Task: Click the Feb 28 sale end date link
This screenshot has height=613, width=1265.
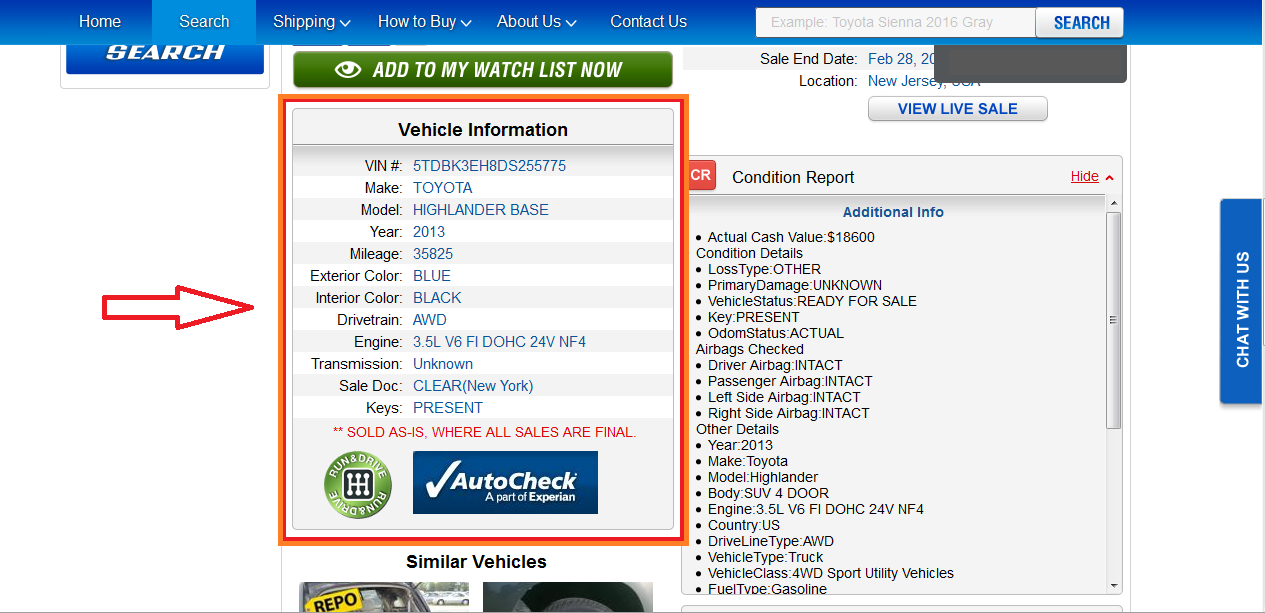Action: [x=901, y=59]
